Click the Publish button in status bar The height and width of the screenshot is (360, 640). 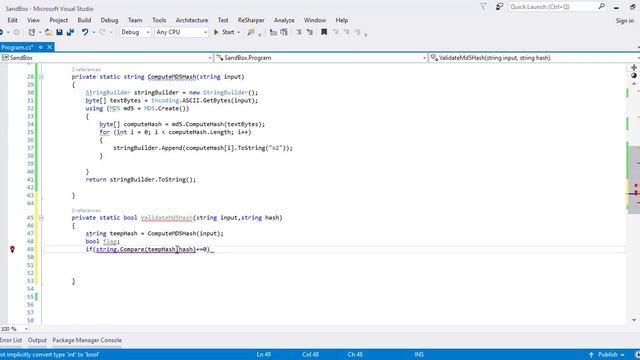pyautogui.click(x=607, y=355)
